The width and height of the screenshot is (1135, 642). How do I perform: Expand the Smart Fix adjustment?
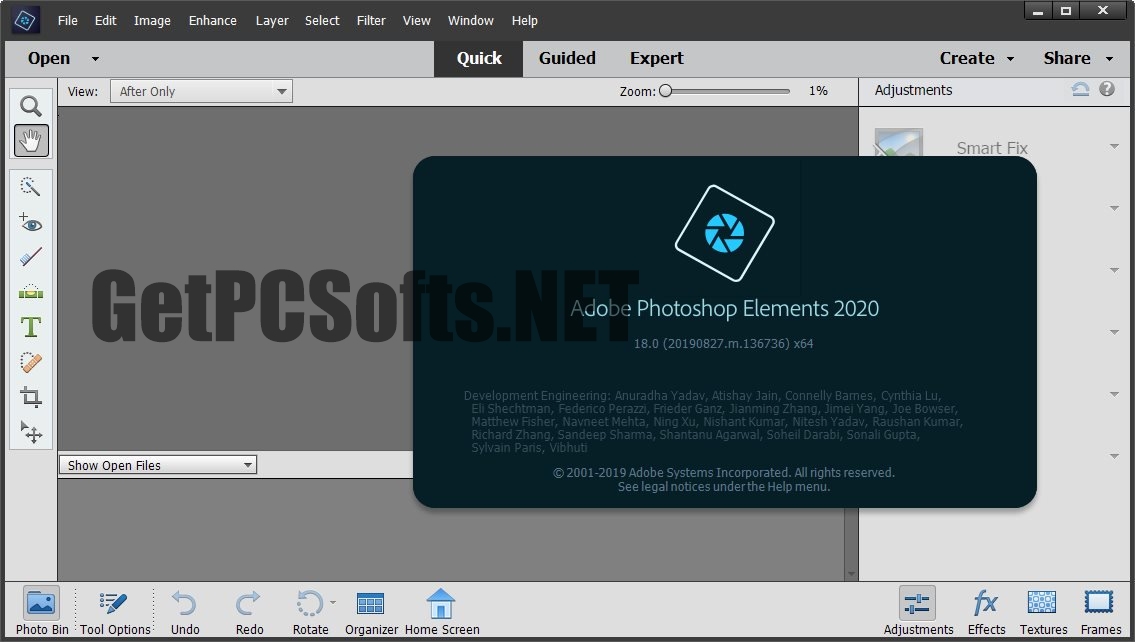pos(1114,146)
